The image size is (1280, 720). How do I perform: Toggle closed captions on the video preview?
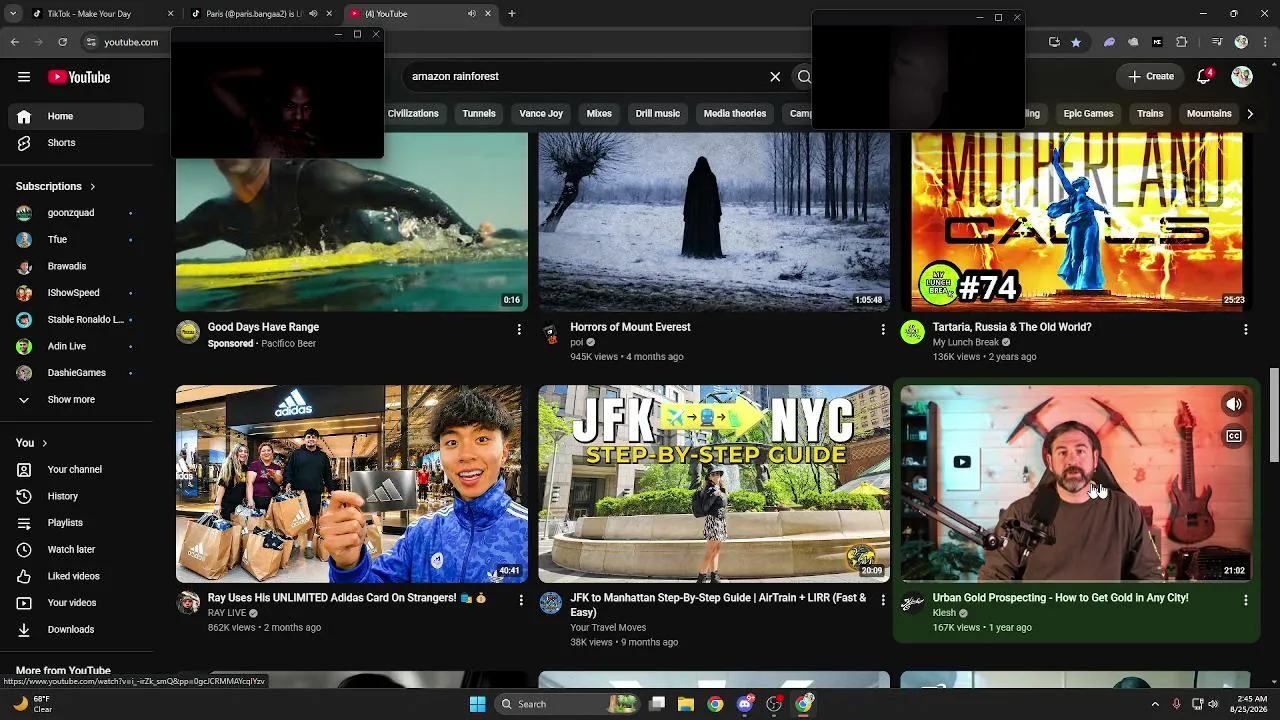1234,436
